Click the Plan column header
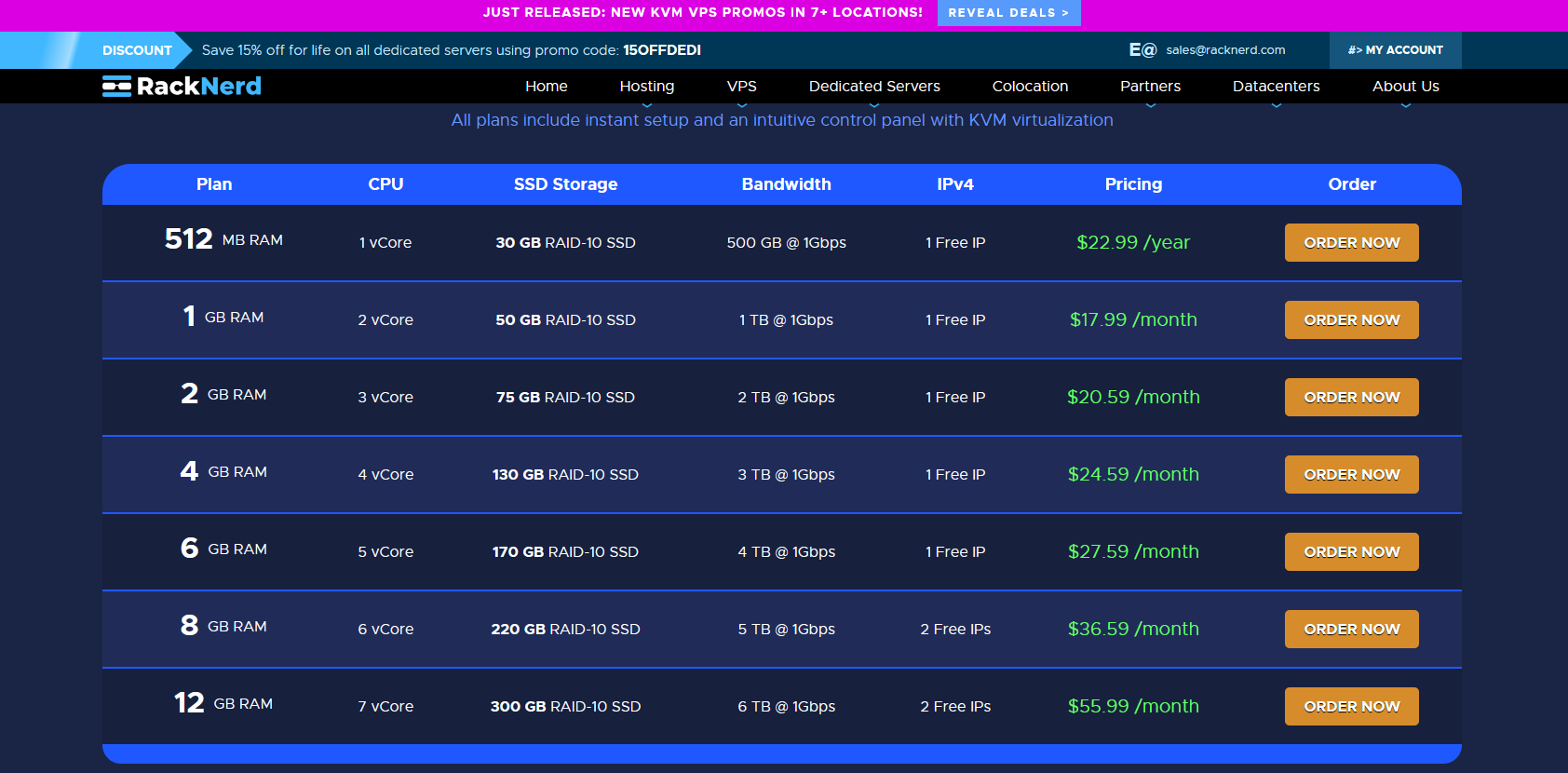1568x773 pixels. click(214, 184)
